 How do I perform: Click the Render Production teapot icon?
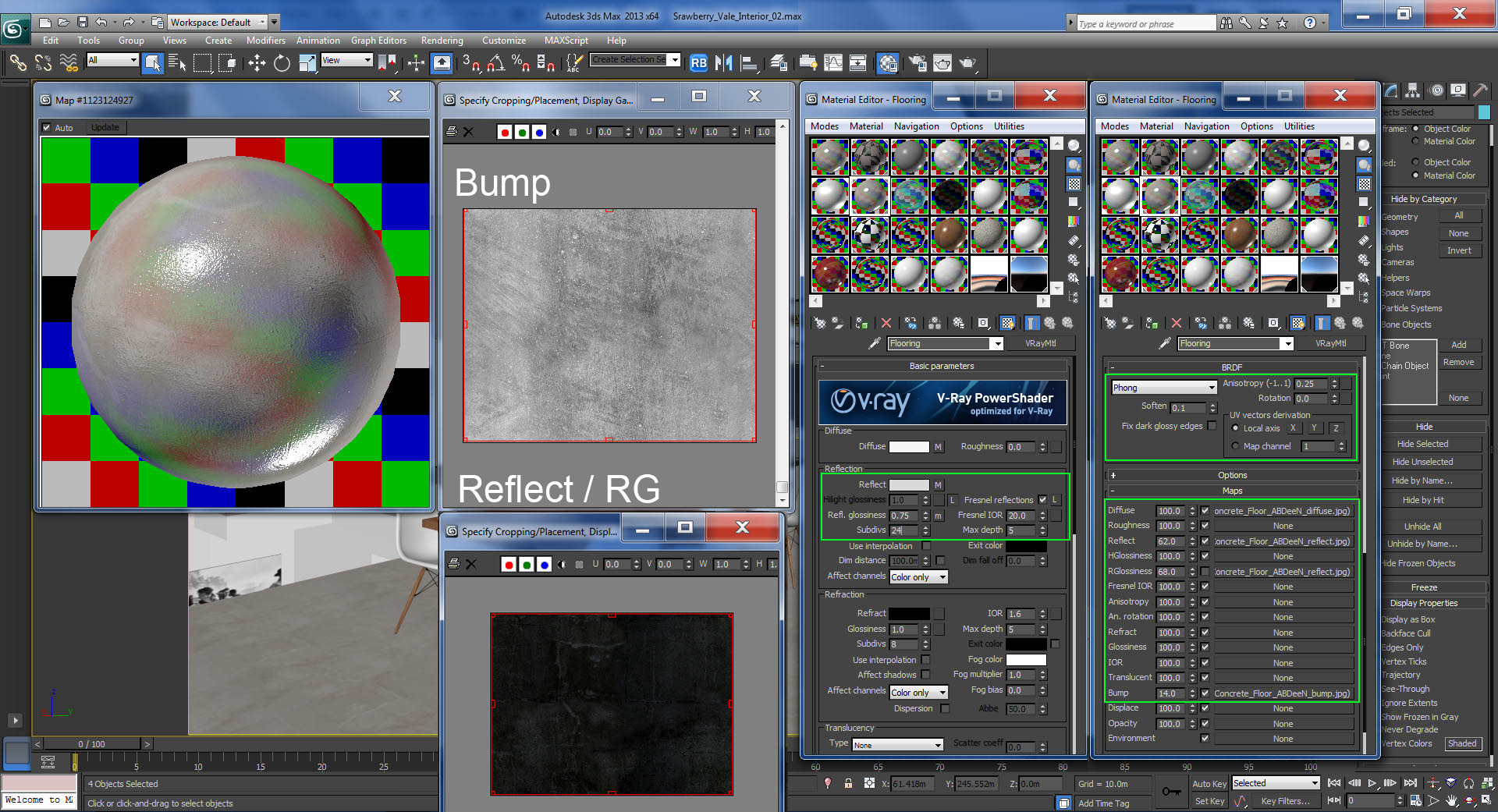(x=967, y=63)
